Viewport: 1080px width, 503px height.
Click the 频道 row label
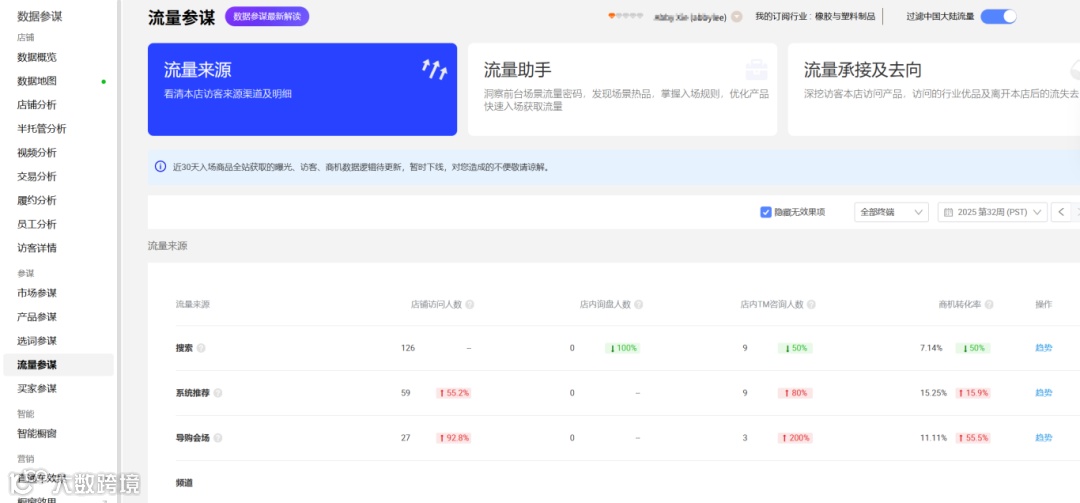click(185, 483)
